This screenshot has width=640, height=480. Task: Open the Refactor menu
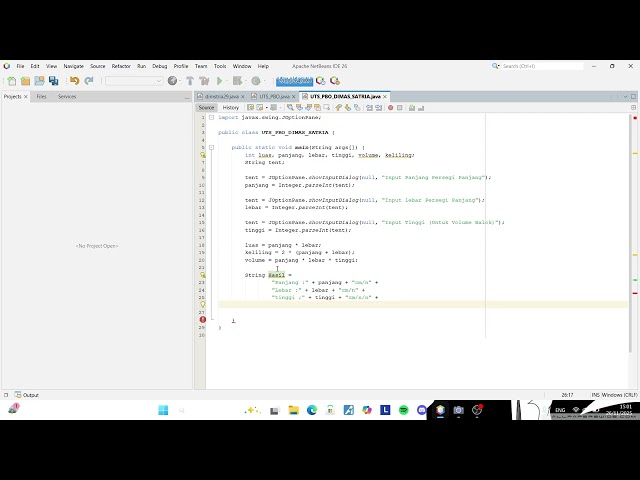coord(121,66)
